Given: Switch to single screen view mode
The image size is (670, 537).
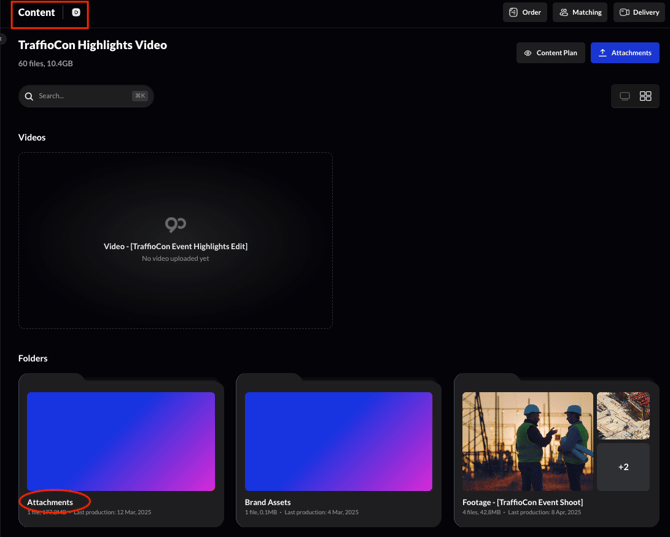Looking at the screenshot, I should (x=625, y=96).
